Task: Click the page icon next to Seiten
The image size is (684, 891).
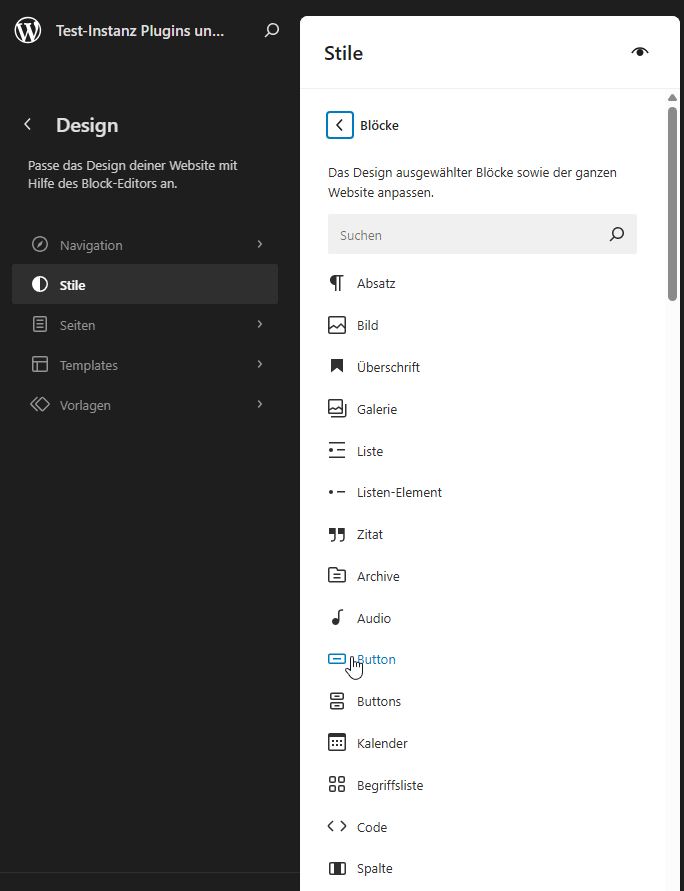Action: pyautogui.click(x=40, y=325)
